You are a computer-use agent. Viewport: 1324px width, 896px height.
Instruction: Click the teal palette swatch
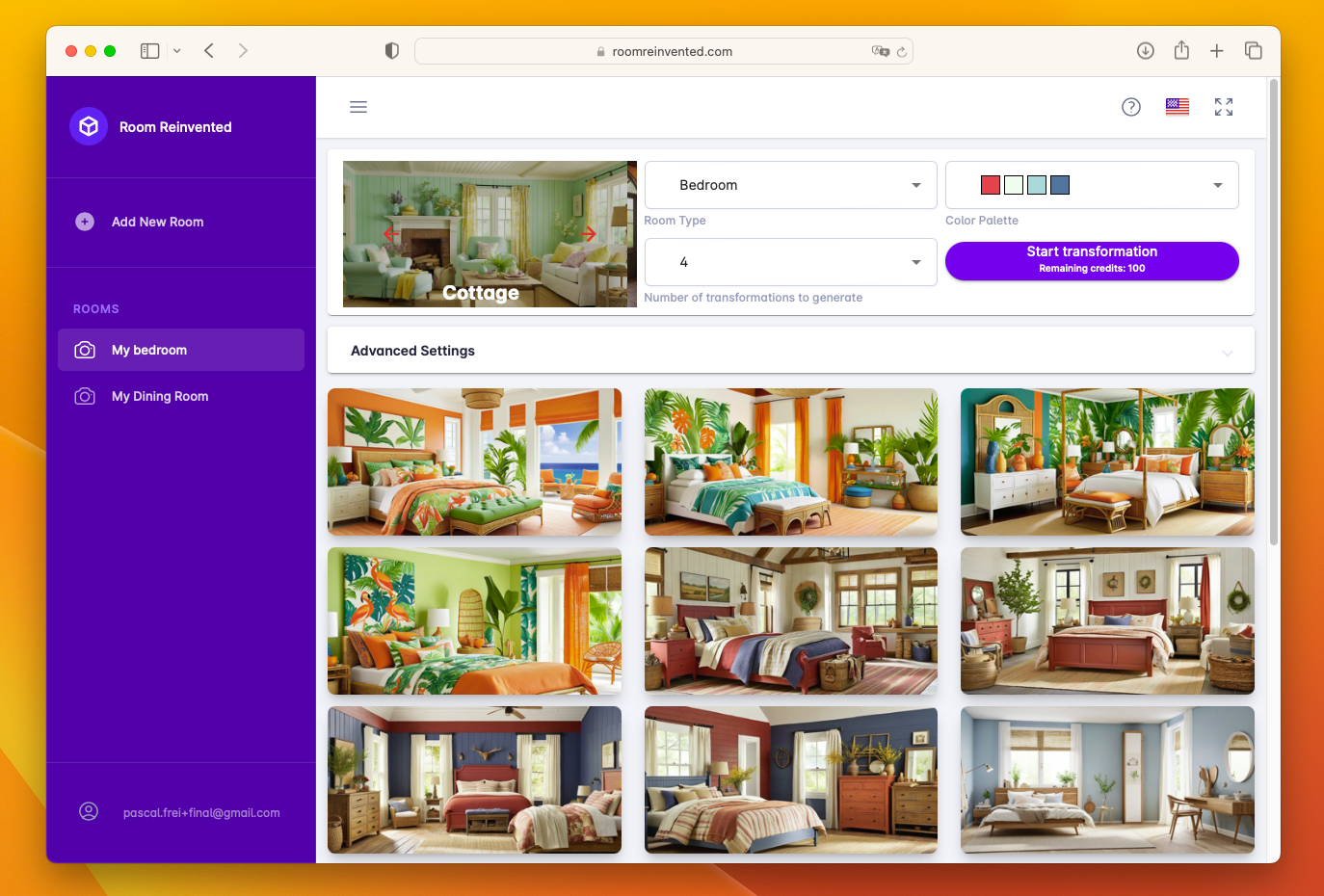coord(1037,185)
